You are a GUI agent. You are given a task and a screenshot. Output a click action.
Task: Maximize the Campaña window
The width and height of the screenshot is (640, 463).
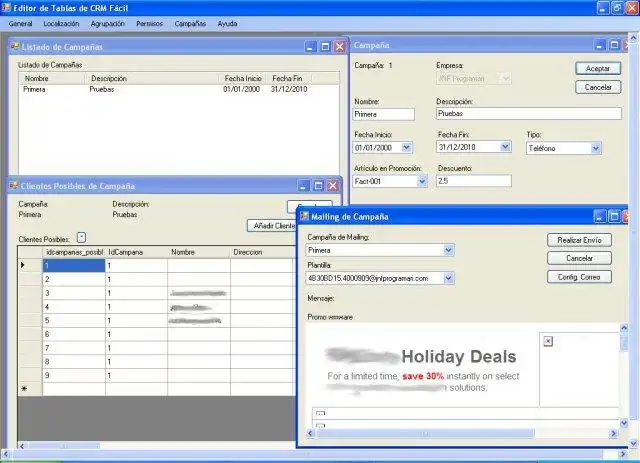tap(614, 45)
